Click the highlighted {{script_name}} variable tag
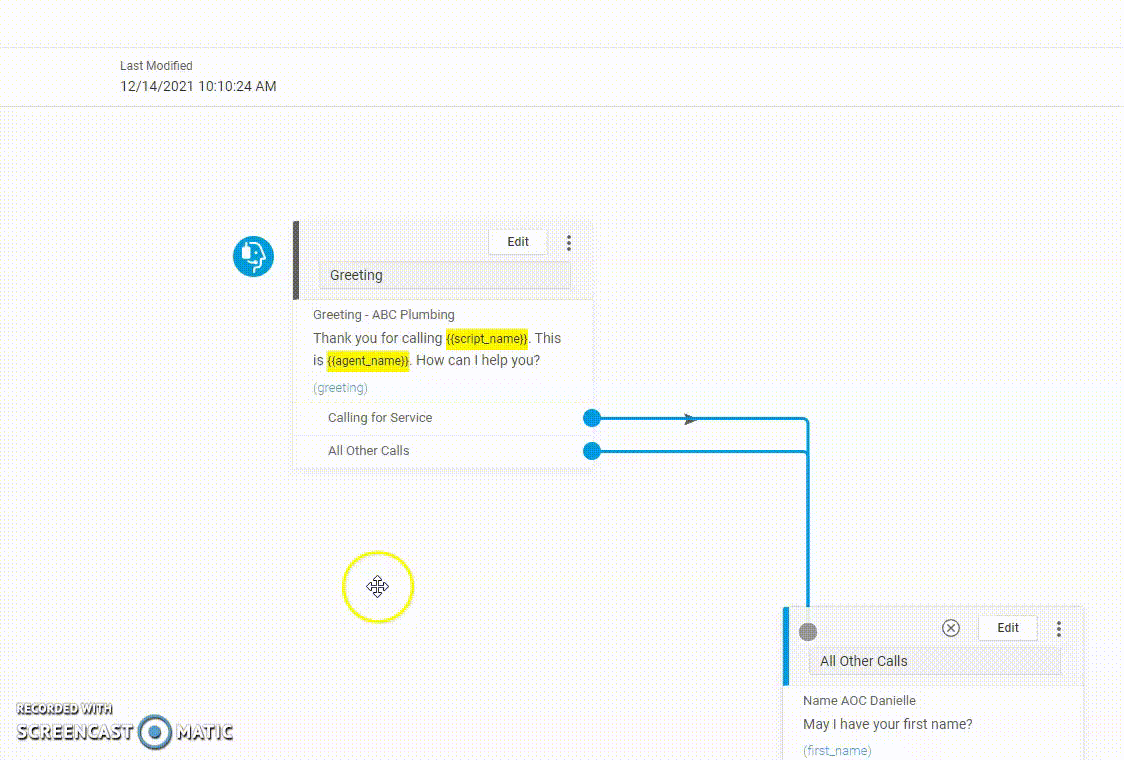 coord(487,339)
